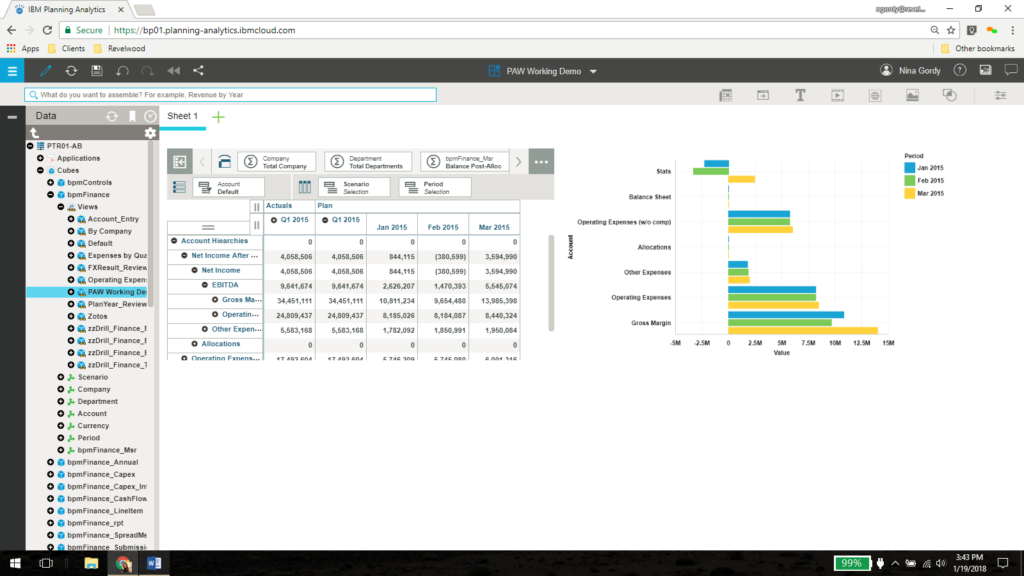Open PAW Working Demo title dropdown
The height and width of the screenshot is (576, 1024).
[593, 71]
